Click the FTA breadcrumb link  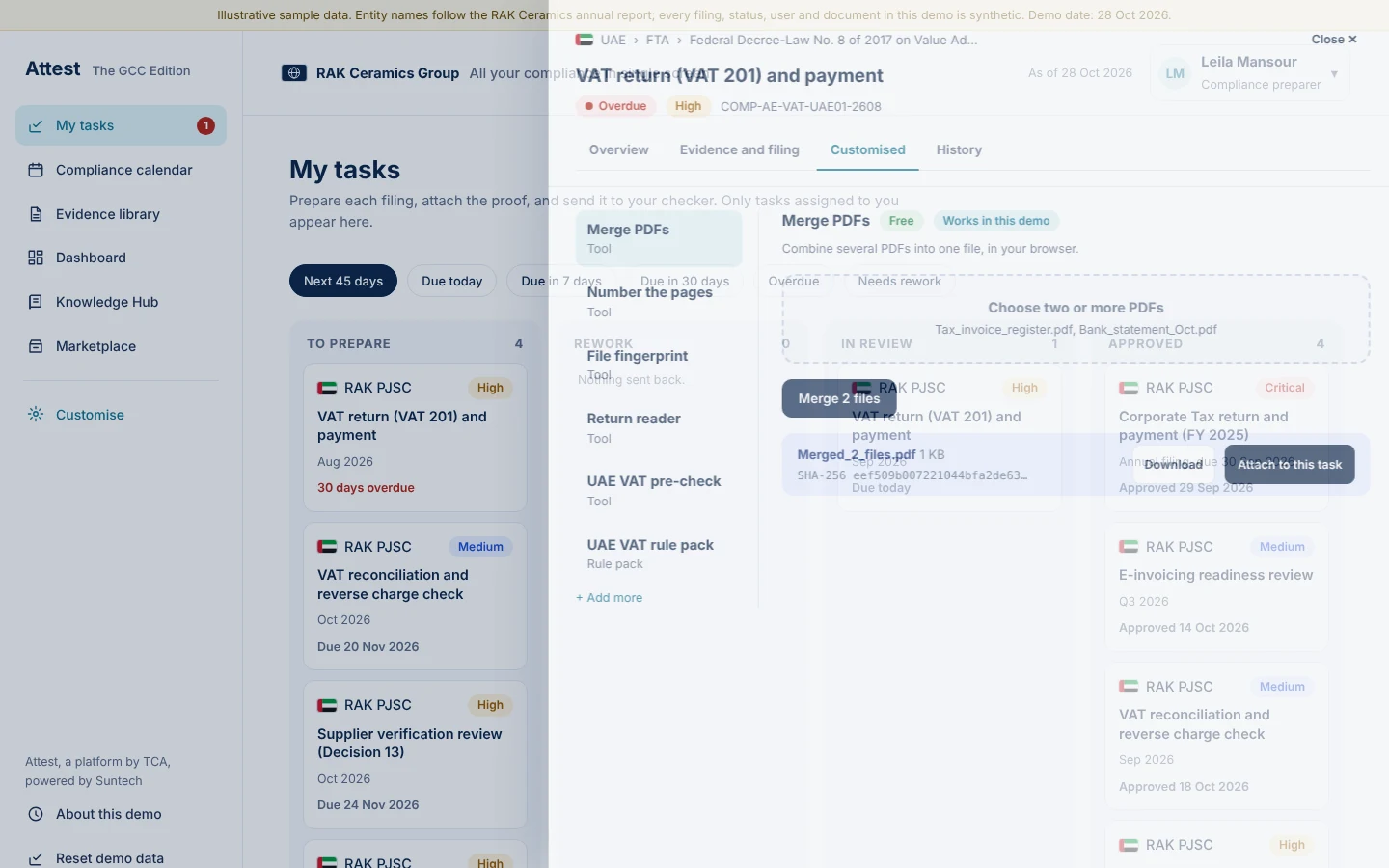[657, 40]
